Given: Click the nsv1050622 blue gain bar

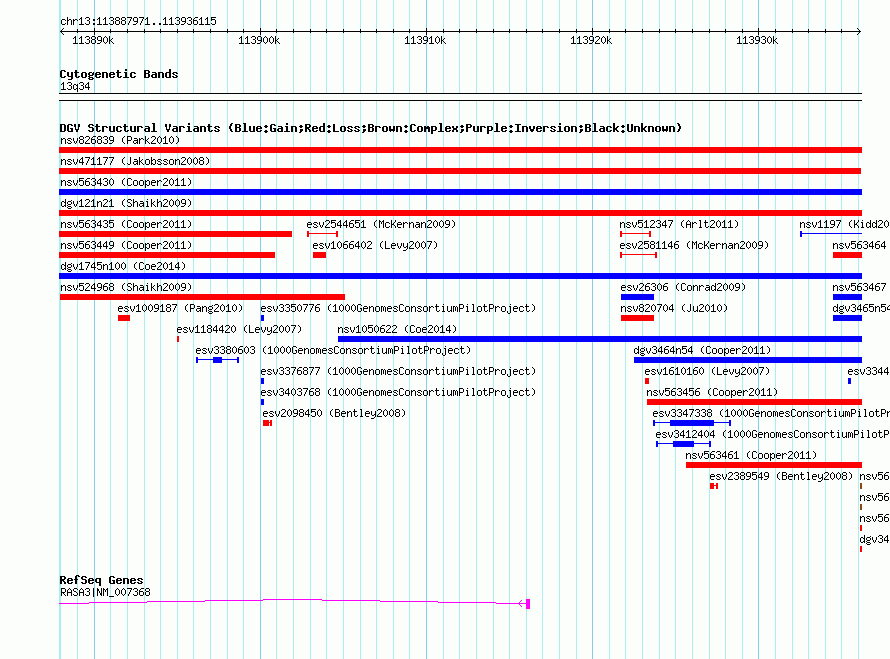Looking at the screenshot, I should [600, 339].
